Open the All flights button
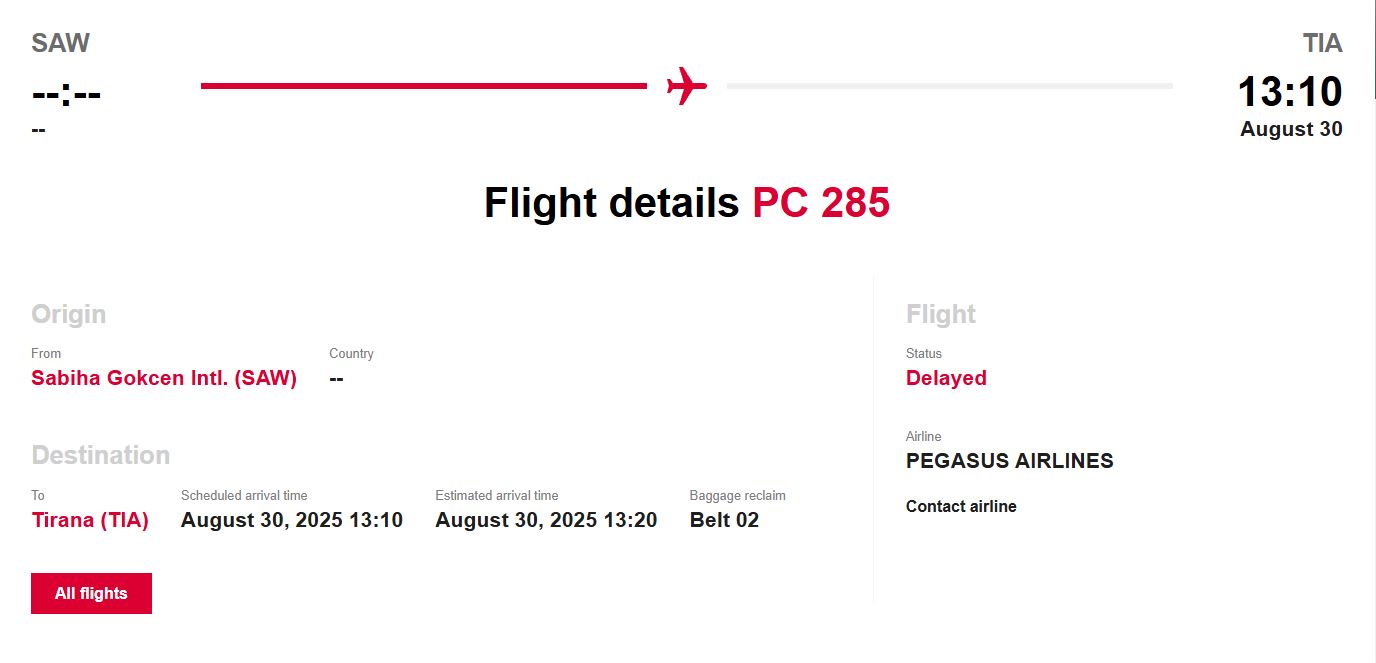 (91, 593)
